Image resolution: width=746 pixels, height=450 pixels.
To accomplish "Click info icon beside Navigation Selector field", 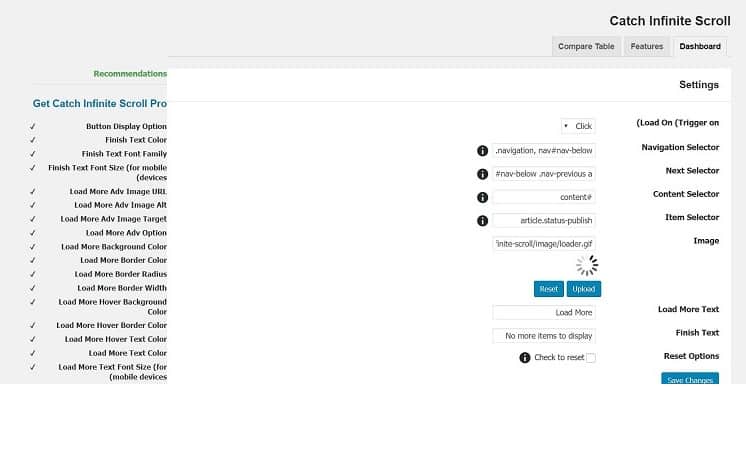I will [482, 151].
